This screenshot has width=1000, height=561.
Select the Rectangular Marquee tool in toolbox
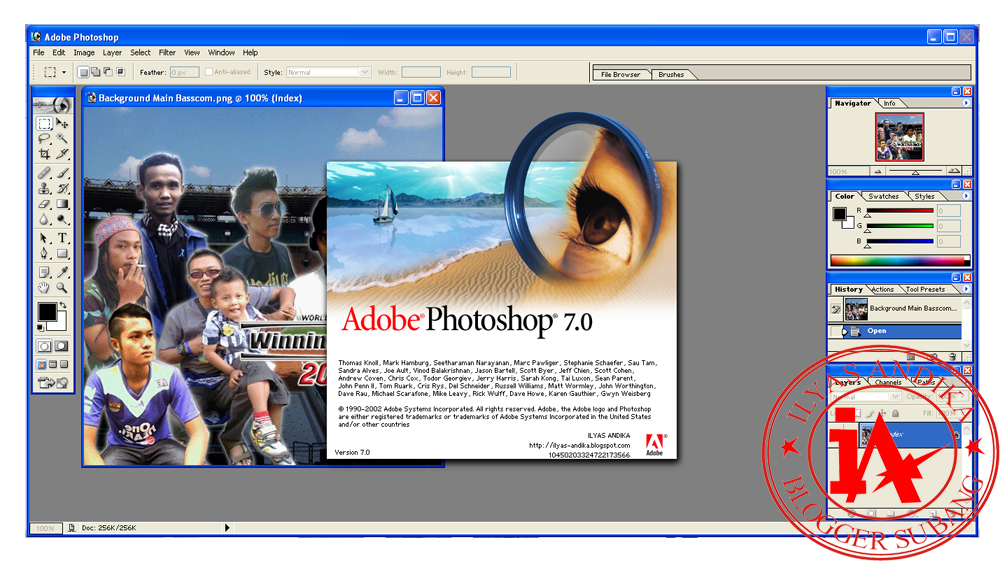[x=45, y=124]
